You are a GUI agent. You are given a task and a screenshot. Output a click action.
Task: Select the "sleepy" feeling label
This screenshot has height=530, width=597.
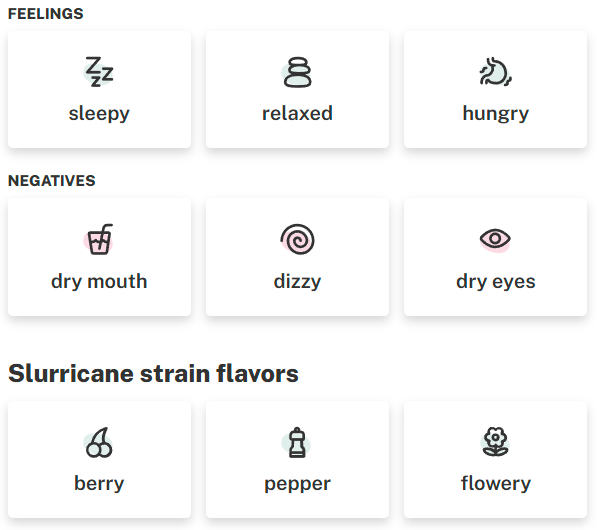(99, 113)
